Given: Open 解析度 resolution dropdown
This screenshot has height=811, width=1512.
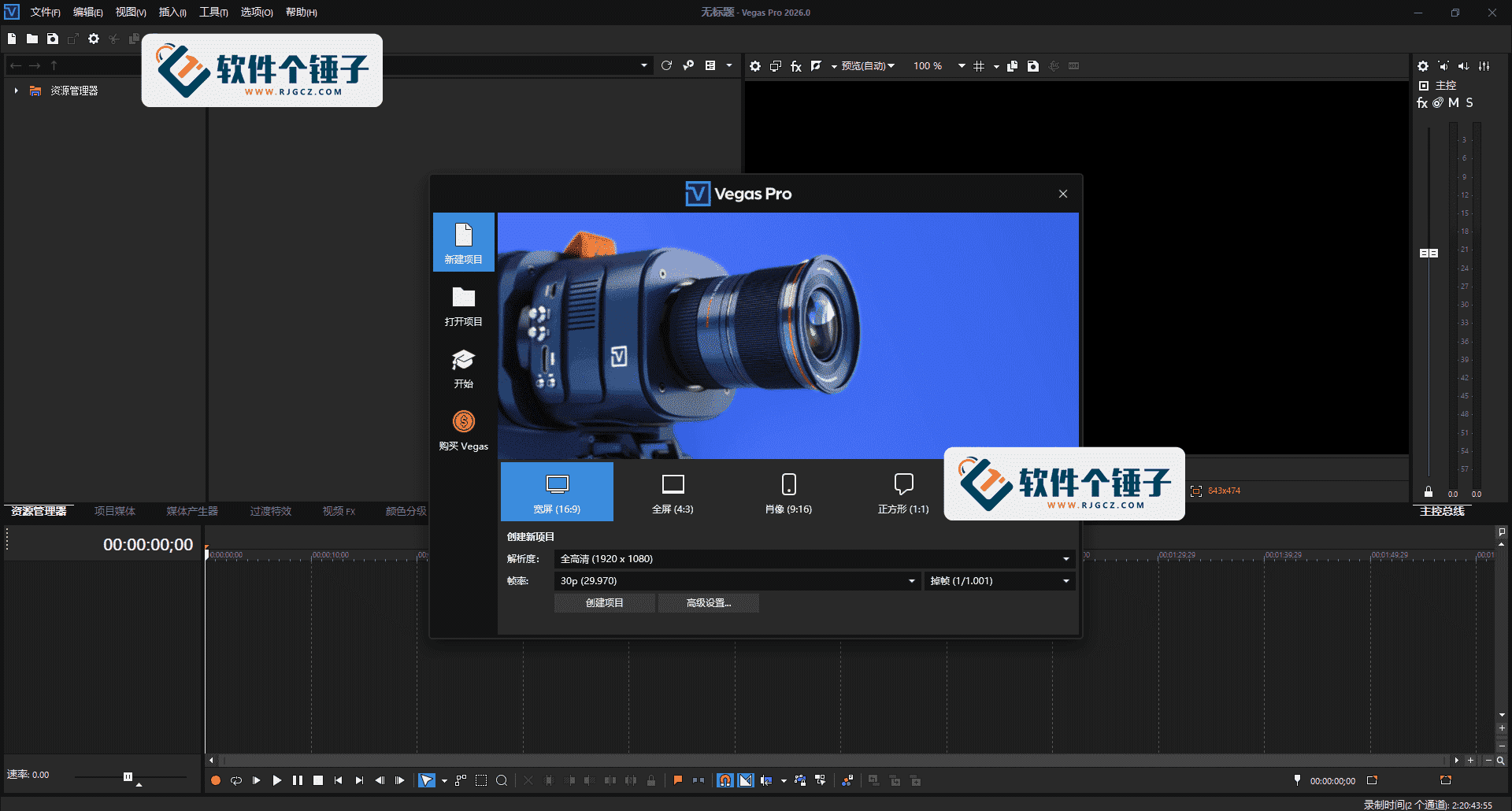Looking at the screenshot, I should (815, 559).
